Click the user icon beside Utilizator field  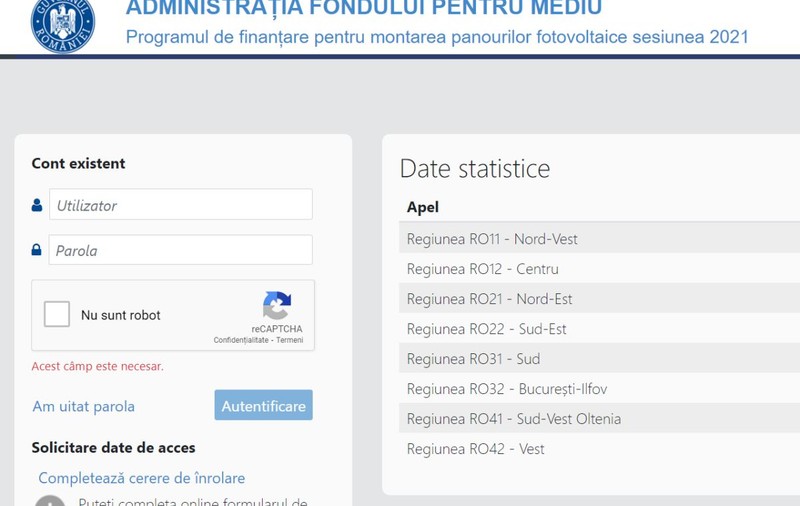pos(37,205)
